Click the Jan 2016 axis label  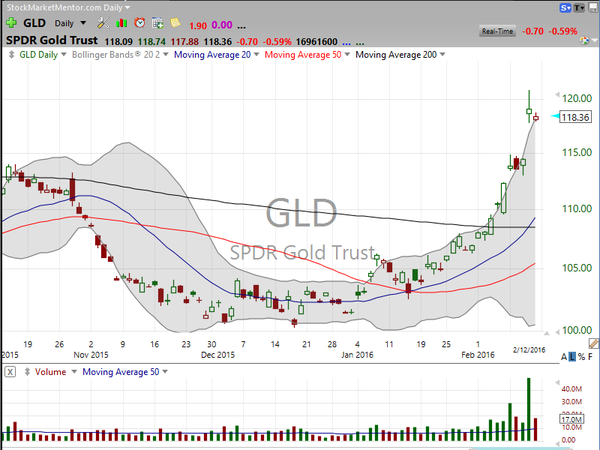tap(357, 355)
